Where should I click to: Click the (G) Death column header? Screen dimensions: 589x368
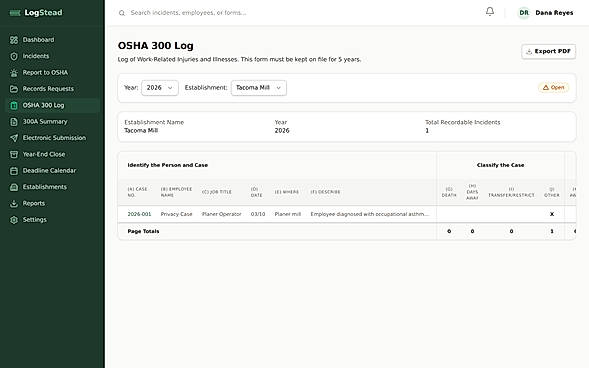pos(449,192)
